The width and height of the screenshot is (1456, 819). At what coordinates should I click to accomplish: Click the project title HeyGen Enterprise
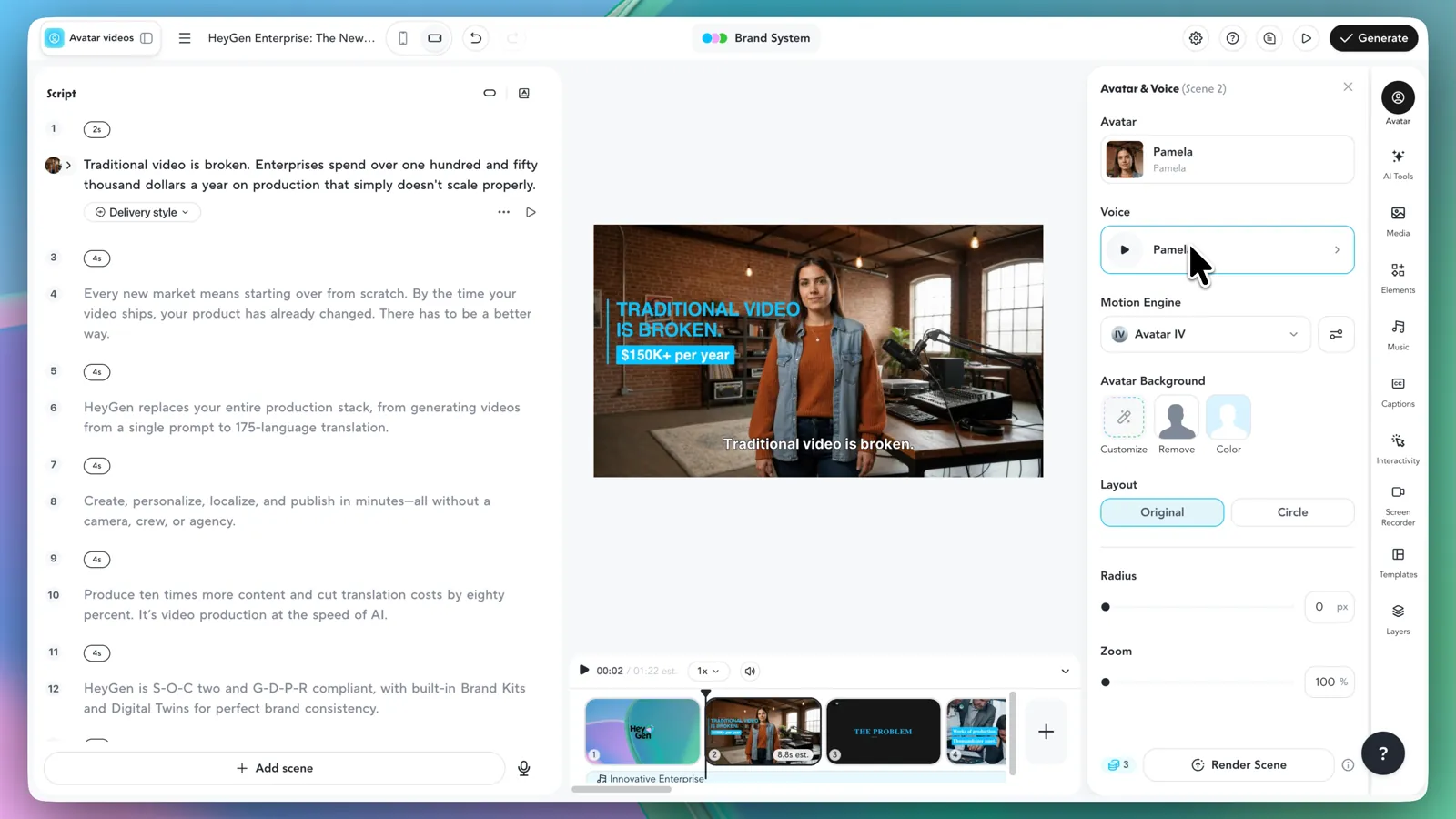pyautogui.click(x=291, y=38)
